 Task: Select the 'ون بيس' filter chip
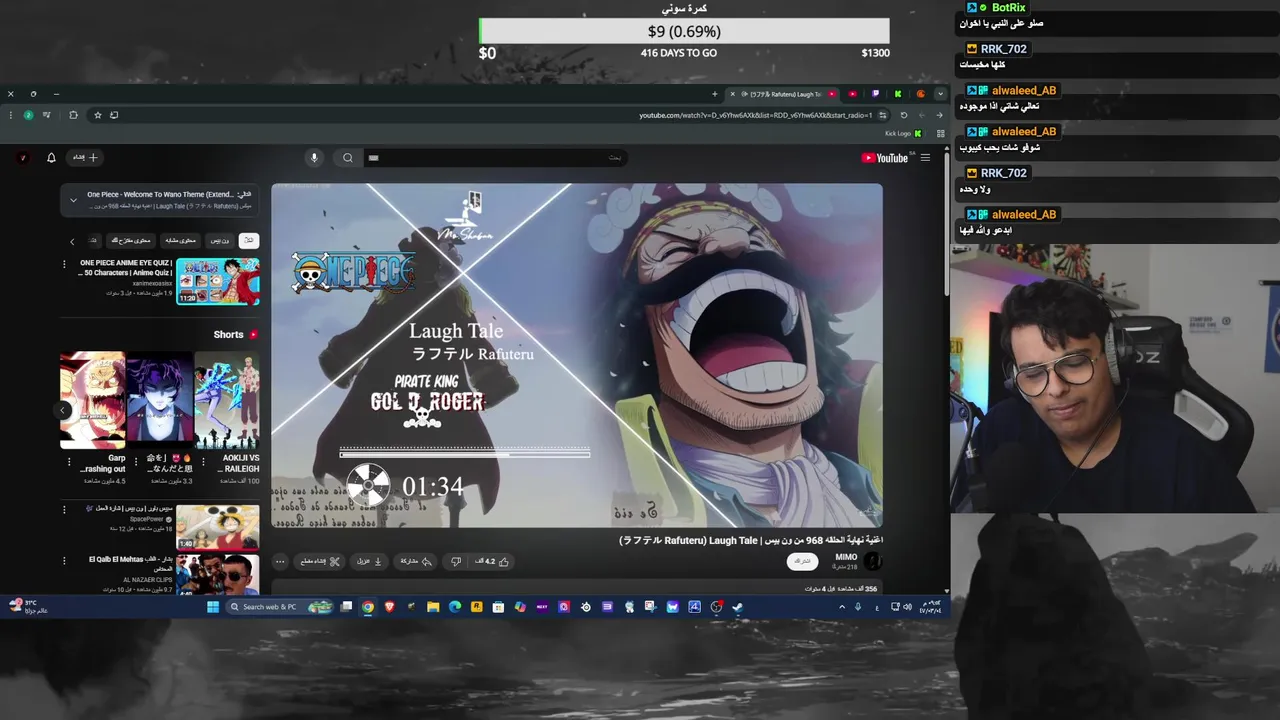click(x=220, y=241)
